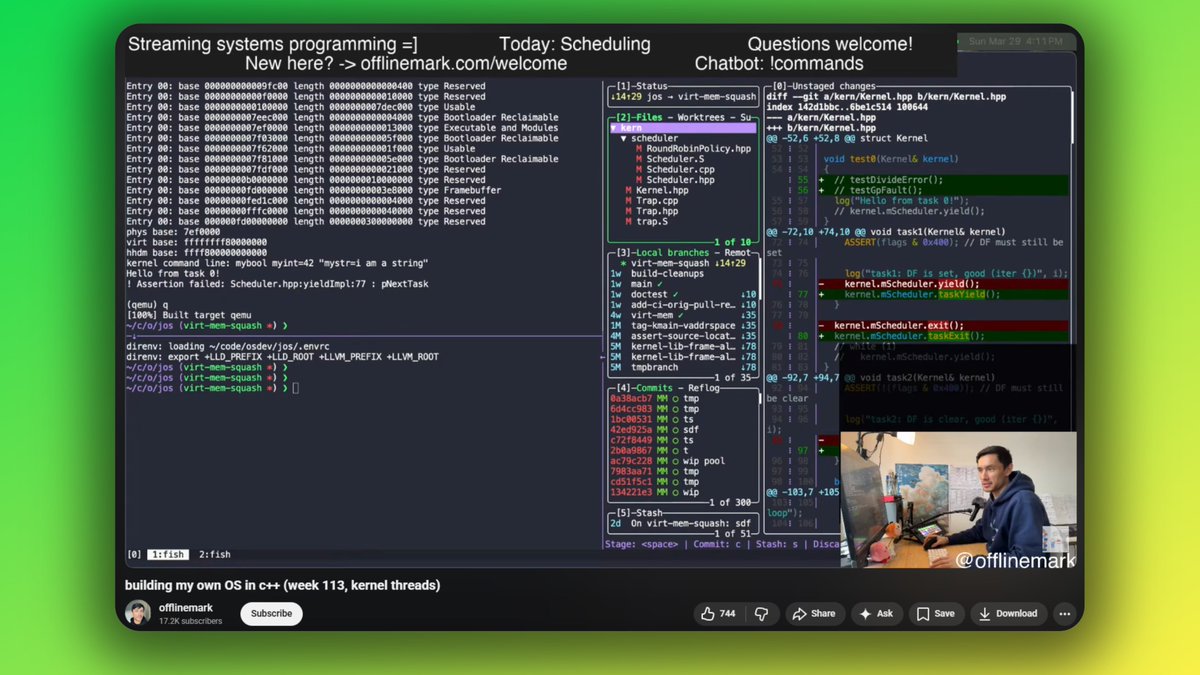Screen dimensions: 1200x675
Task: Select commit c72f8449 ts
Action: coord(683,441)
